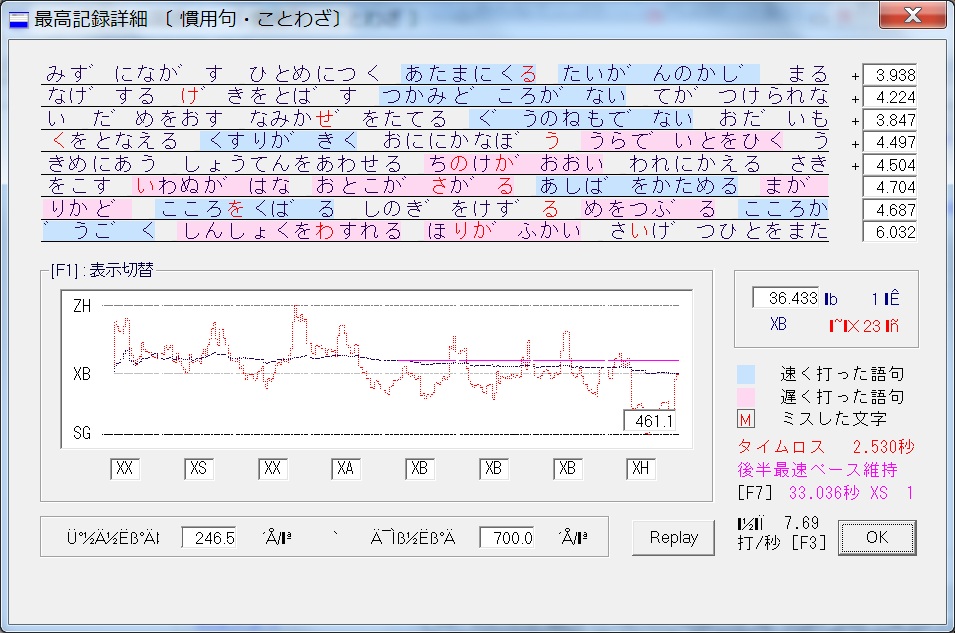The image size is (955, 633).
Task: Click the 6.032 line time field
Action: (x=888, y=232)
